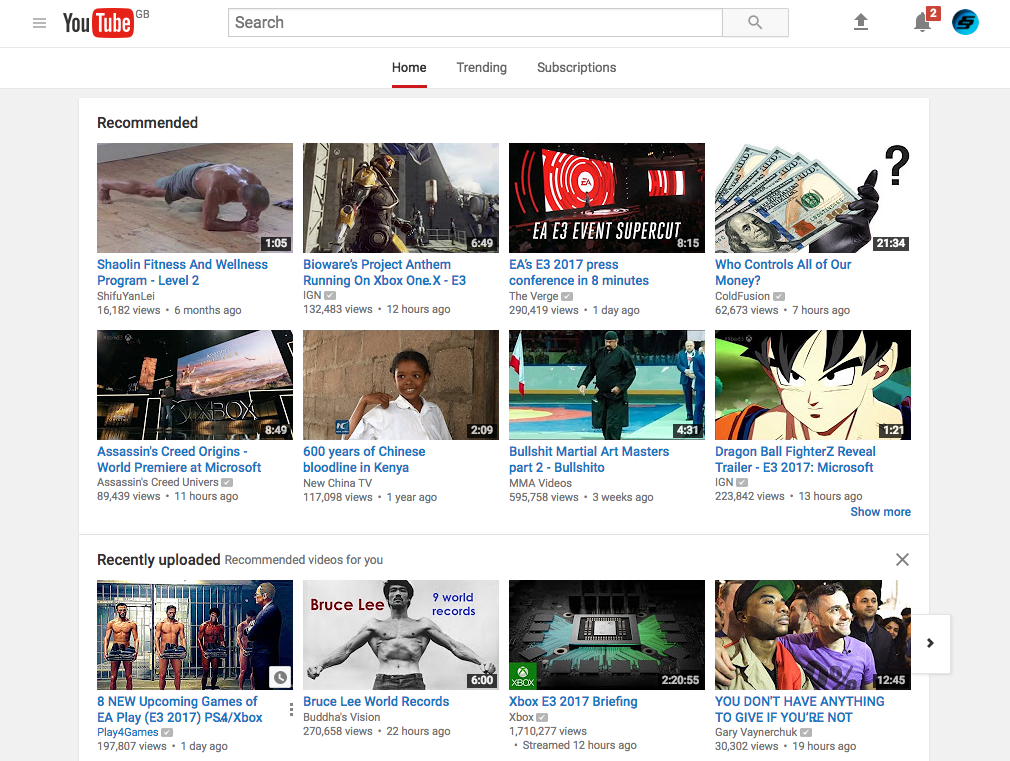Open the ShifuYanLei channel

click(126, 296)
